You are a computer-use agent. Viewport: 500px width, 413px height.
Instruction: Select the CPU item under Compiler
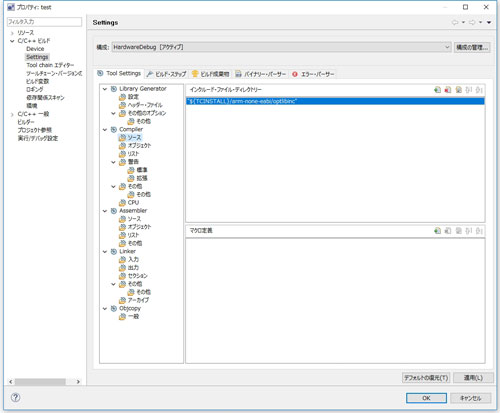[x=133, y=202]
